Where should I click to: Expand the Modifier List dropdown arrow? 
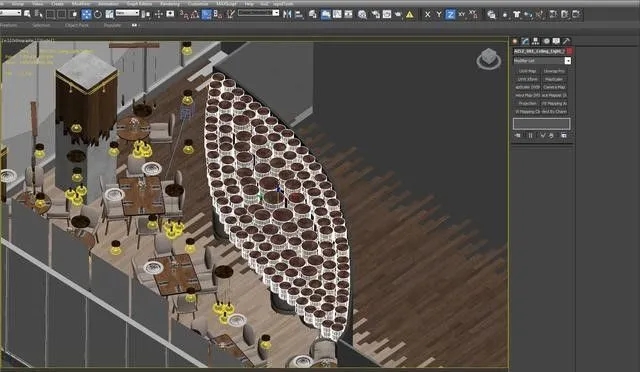(567, 61)
